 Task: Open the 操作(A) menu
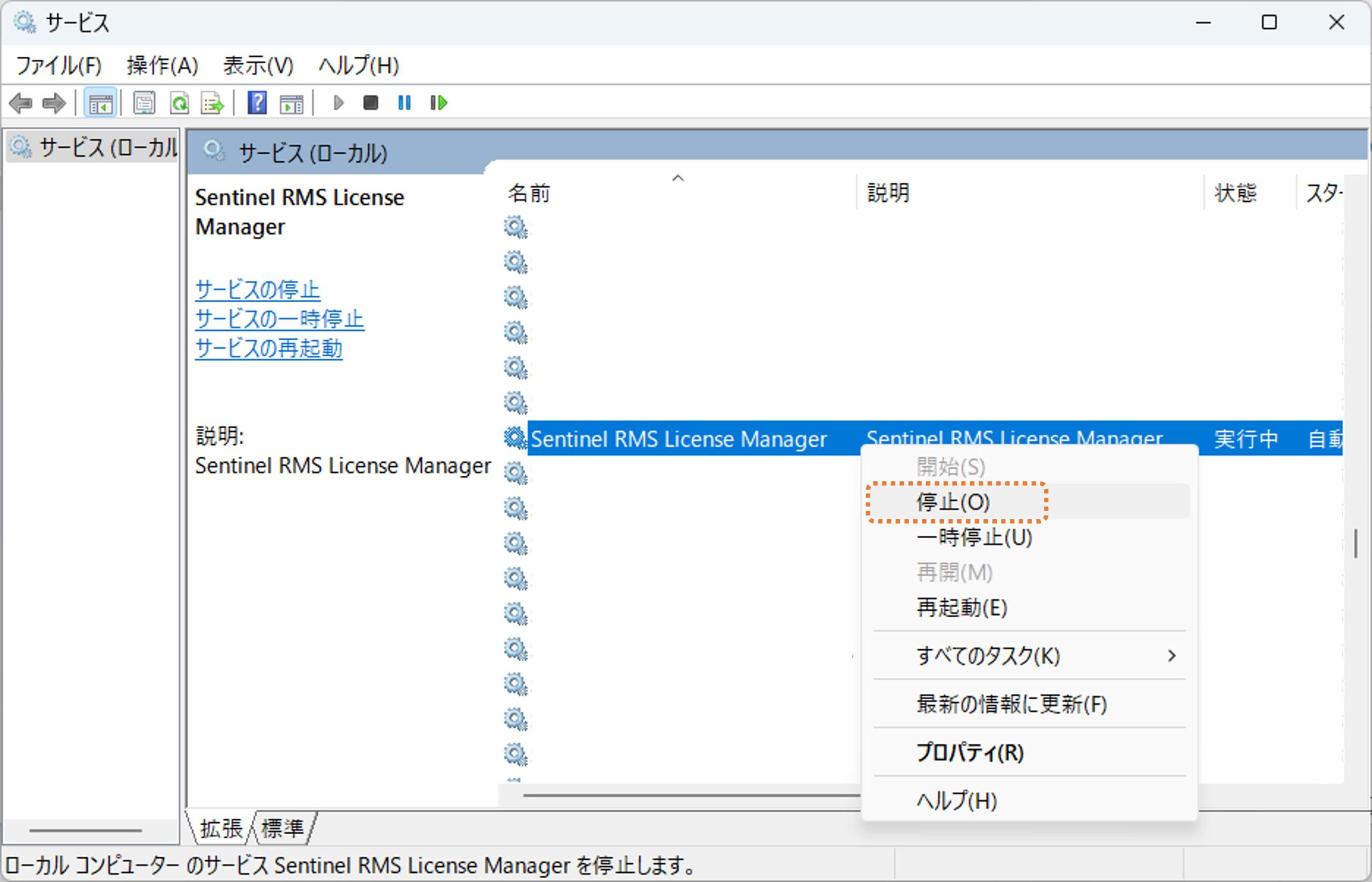pyautogui.click(x=163, y=65)
